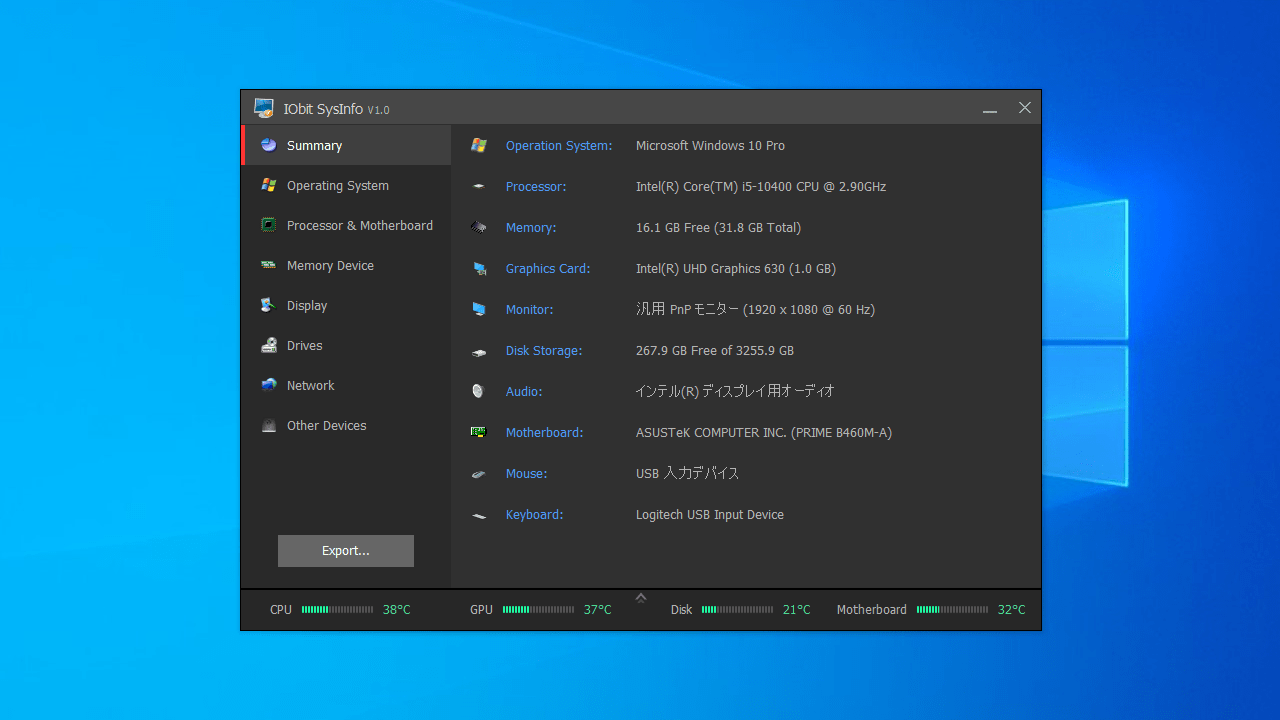The height and width of the screenshot is (720, 1280).
Task: Click the Audio: label link
Action: pos(524,391)
